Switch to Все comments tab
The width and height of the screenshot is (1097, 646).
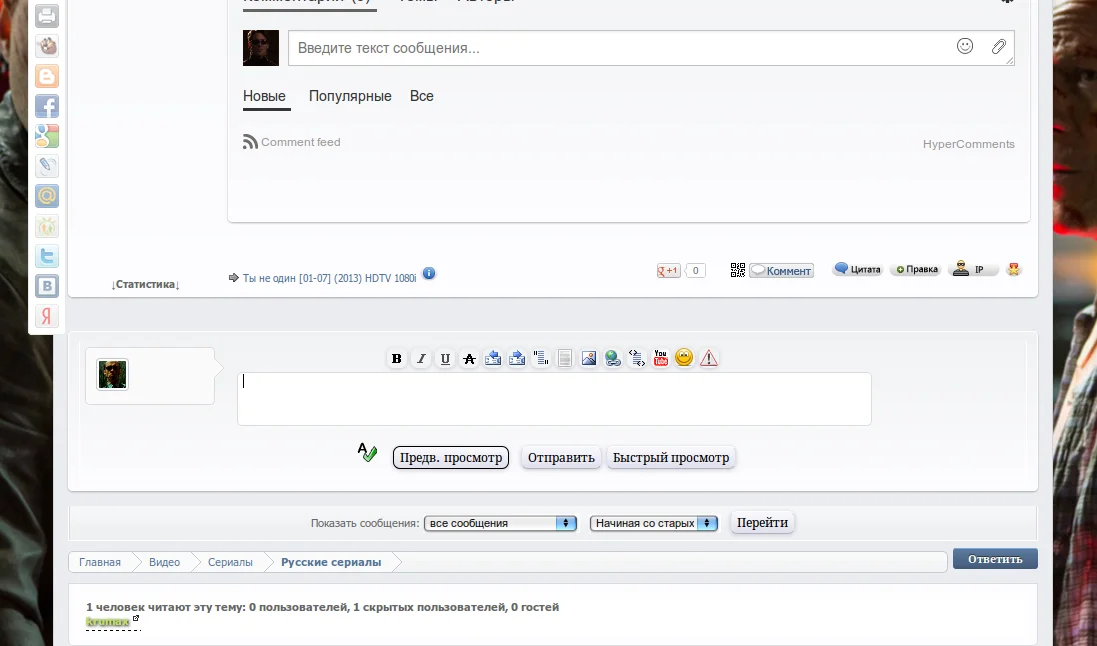[x=422, y=96]
